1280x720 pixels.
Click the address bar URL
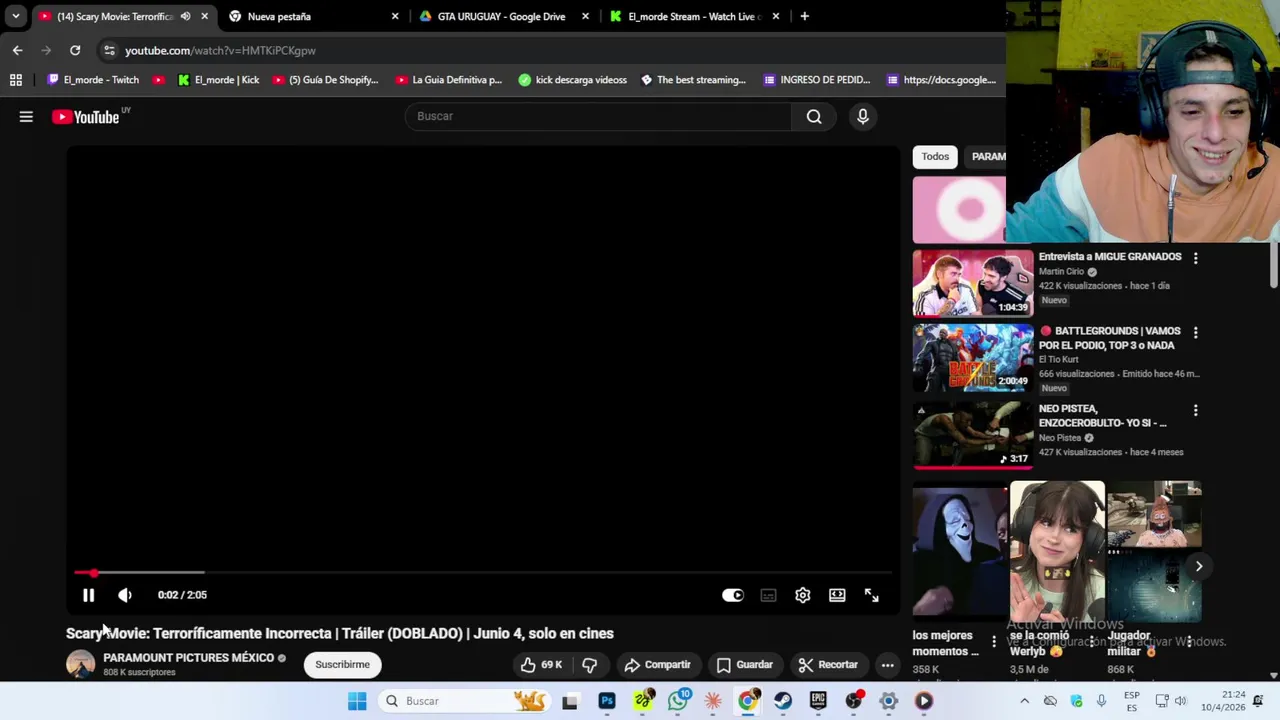click(x=220, y=50)
